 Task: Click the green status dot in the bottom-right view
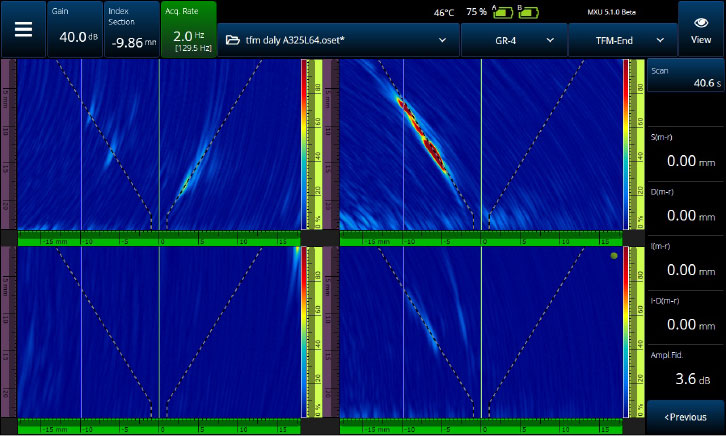click(612, 256)
